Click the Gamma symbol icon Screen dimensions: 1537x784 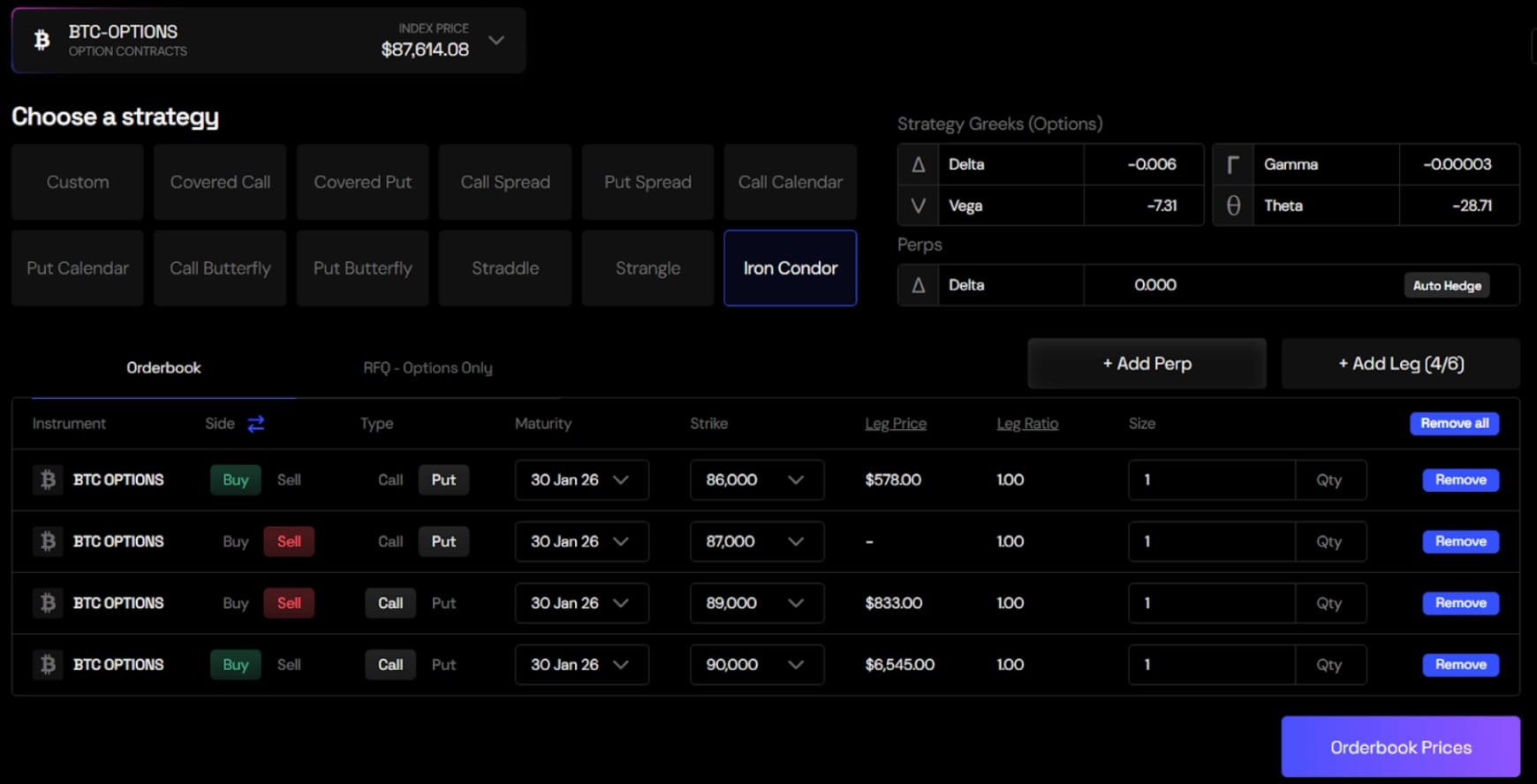[x=1233, y=164]
